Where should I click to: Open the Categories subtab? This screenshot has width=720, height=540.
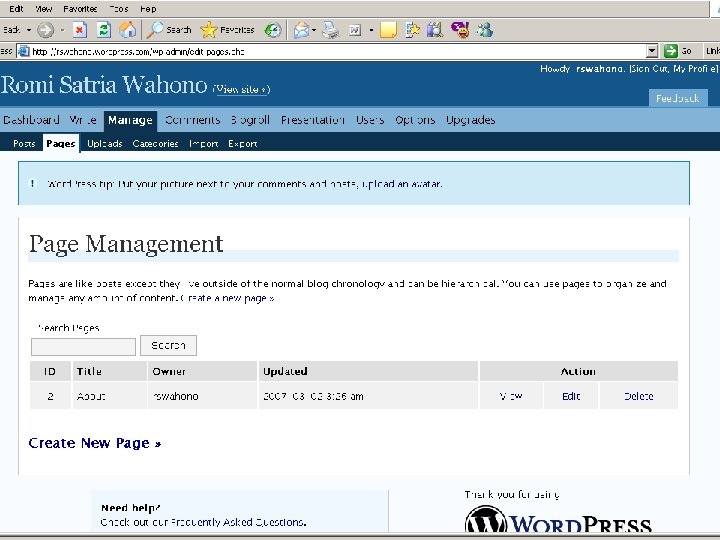pyautogui.click(x=155, y=144)
